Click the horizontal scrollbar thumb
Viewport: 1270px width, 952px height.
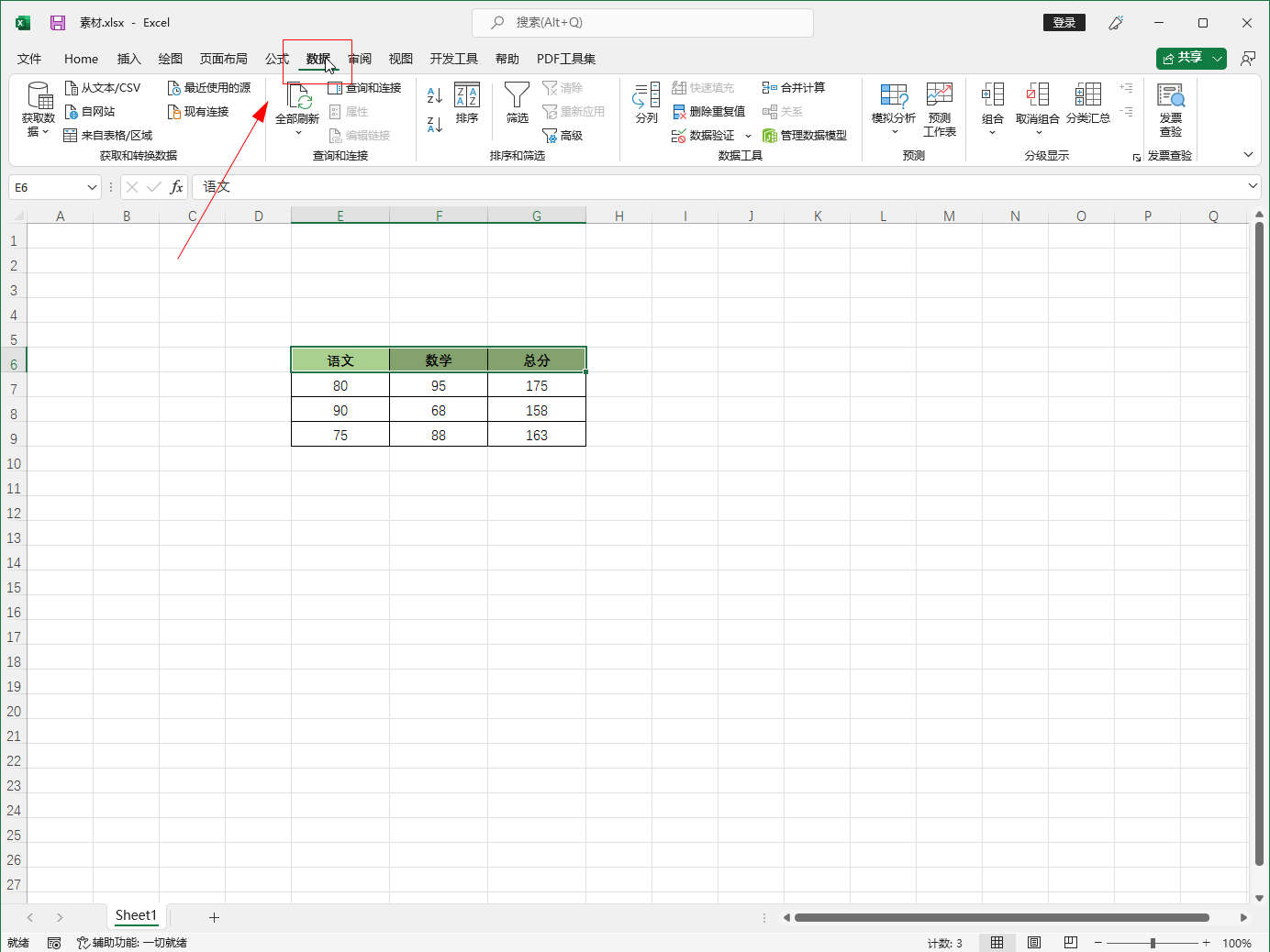pos(1002,917)
